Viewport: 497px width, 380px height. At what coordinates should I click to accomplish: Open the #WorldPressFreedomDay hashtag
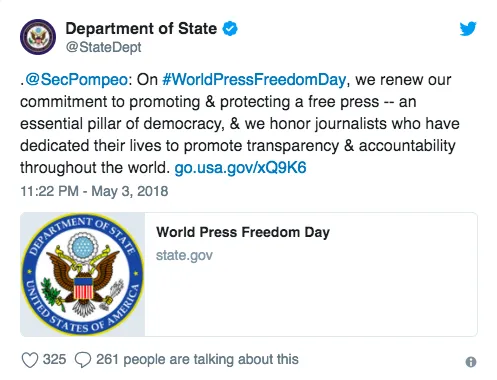(x=254, y=80)
